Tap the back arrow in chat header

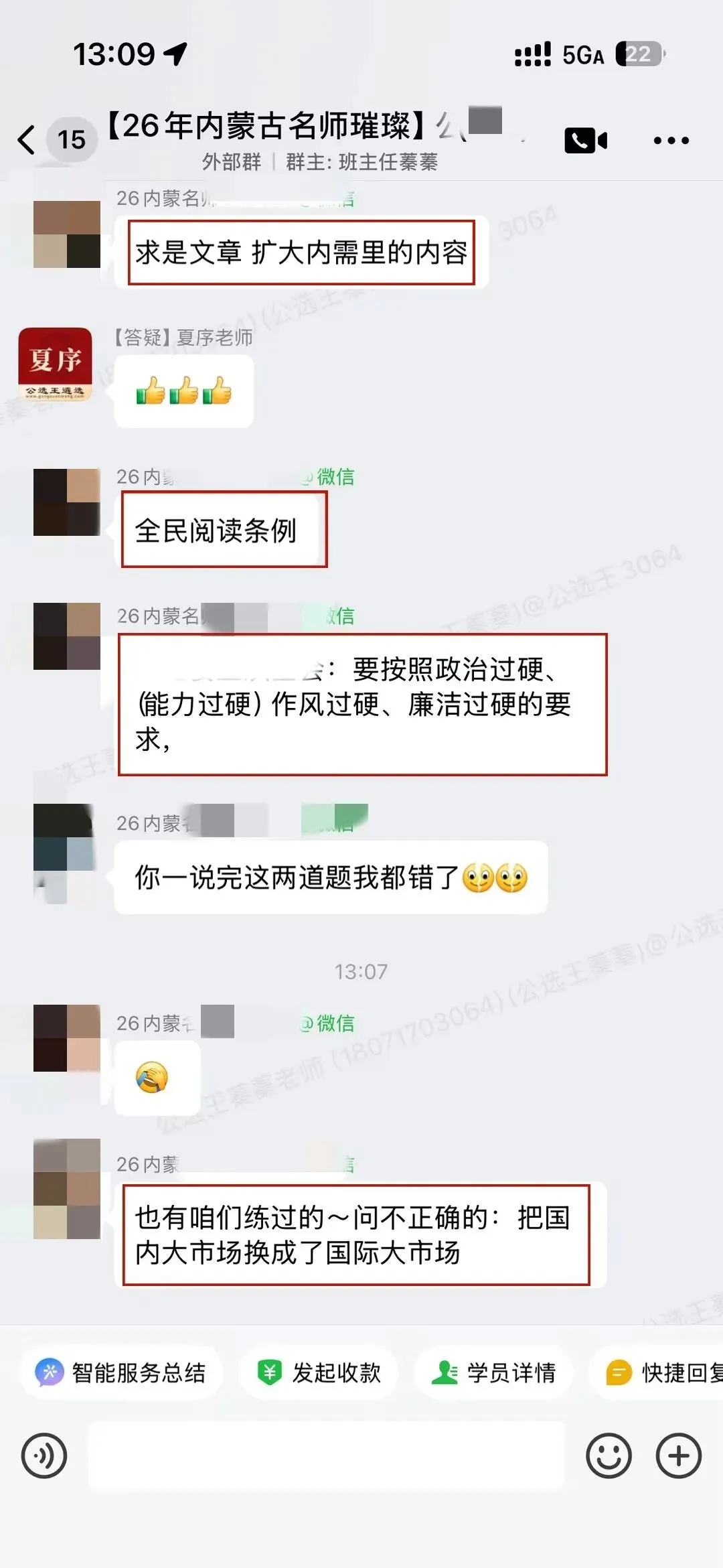pyautogui.click(x=26, y=139)
